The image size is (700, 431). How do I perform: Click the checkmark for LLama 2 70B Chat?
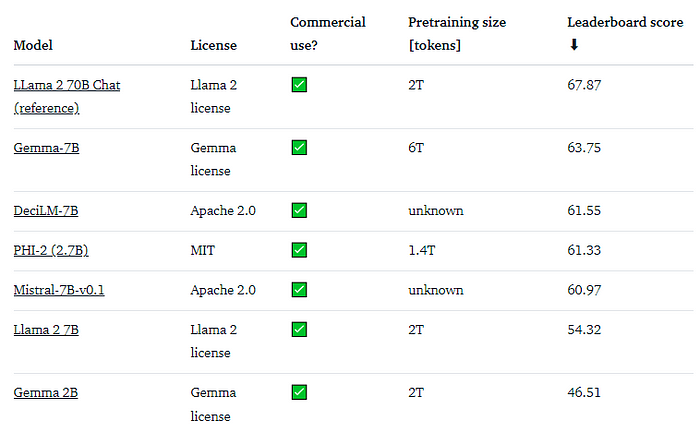[299, 85]
